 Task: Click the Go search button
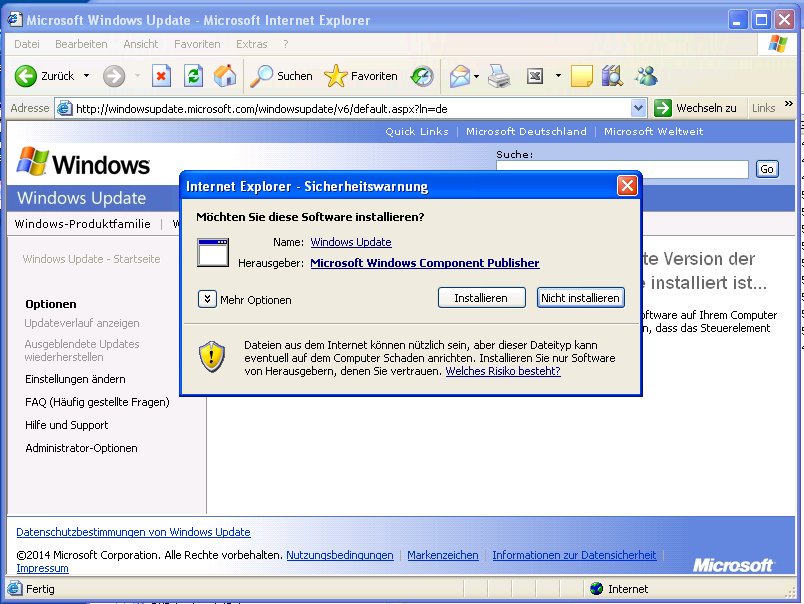pyautogui.click(x=767, y=169)
